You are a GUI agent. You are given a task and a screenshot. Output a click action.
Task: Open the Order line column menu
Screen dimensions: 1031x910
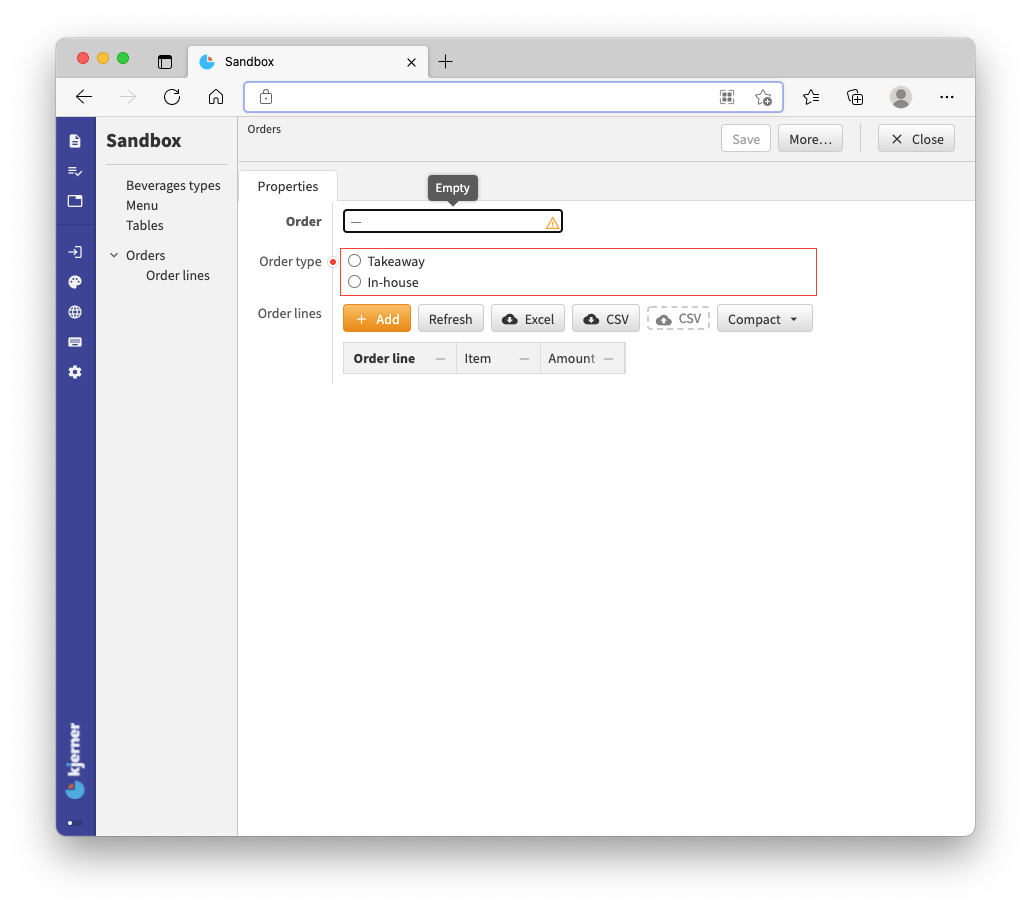pos(441,358)
